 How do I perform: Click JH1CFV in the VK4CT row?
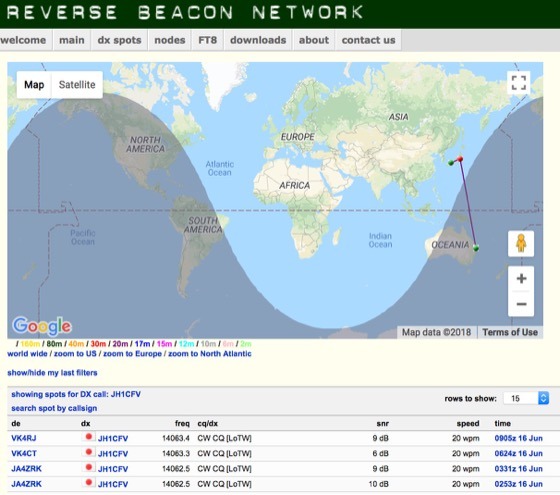coord(113,454)
